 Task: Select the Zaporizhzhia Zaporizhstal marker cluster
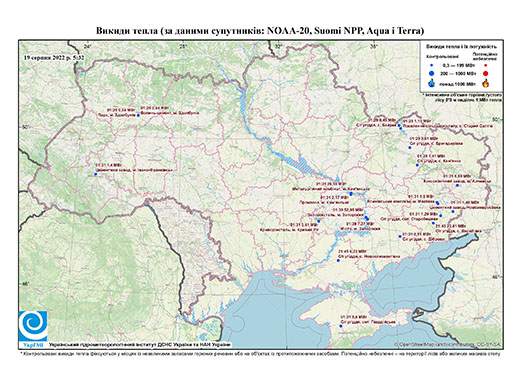[x=367, y=218]
